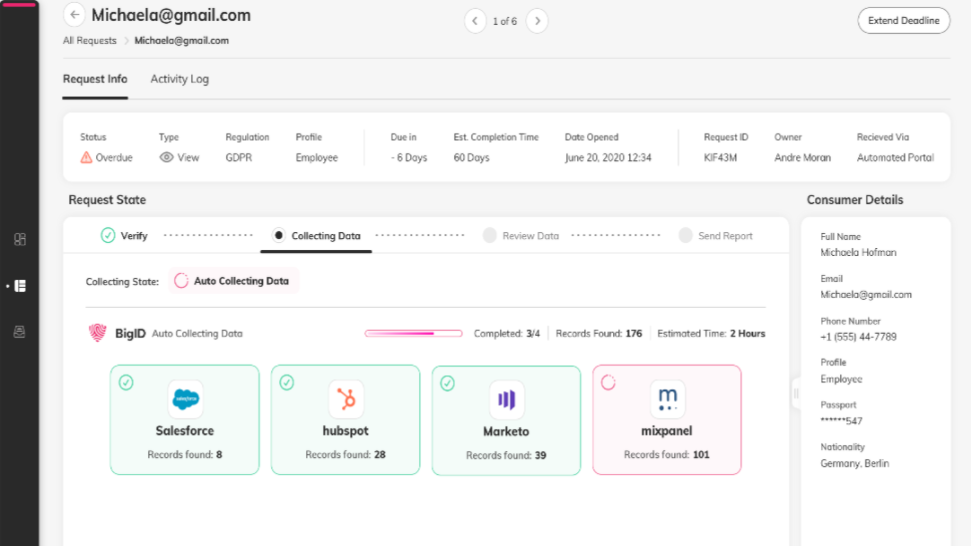Open the mixpanel records card
This screenshot has height=546, width=971.
tap(667, 420)
